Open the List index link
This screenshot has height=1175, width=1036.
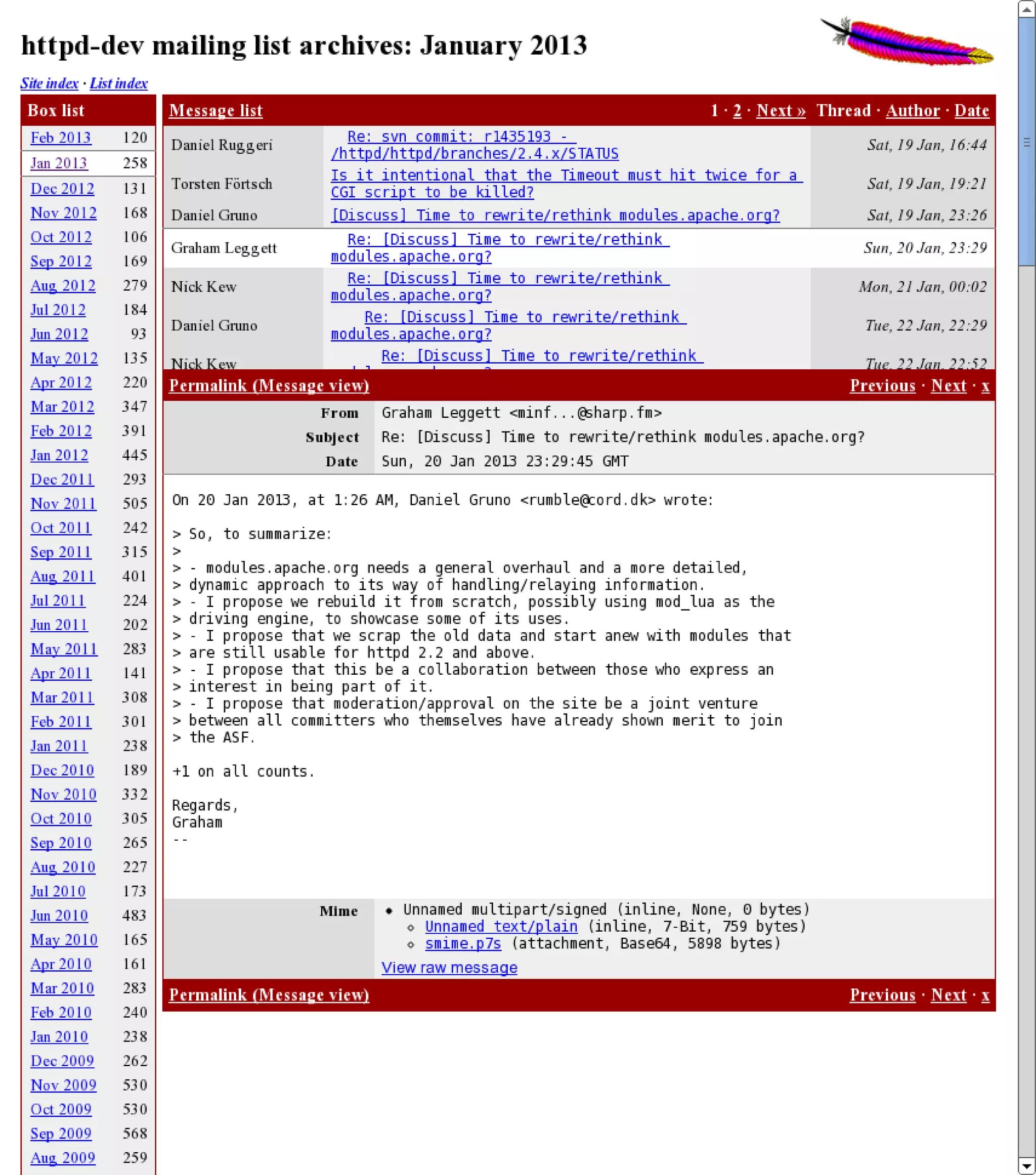pos(118,83)
